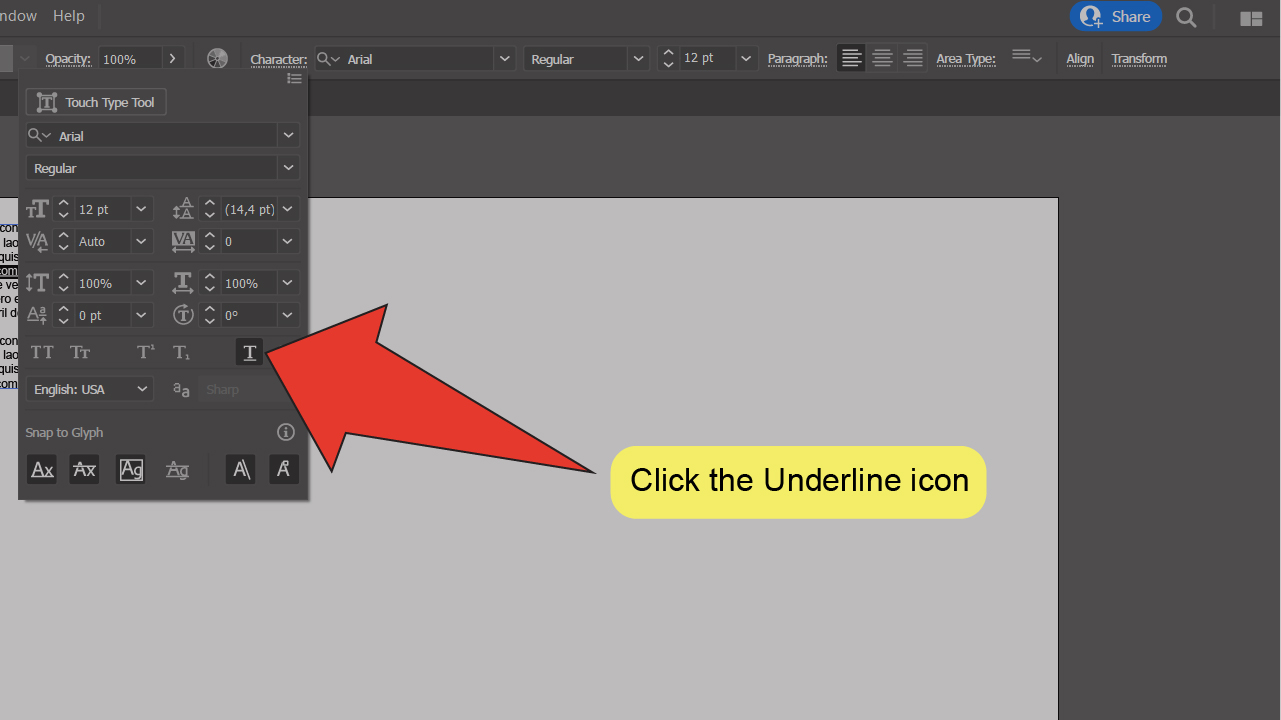The height and width of the screenshot is (720, 1281).
Task: Open the Character panel flyout menu
Action: pos(294,79)
